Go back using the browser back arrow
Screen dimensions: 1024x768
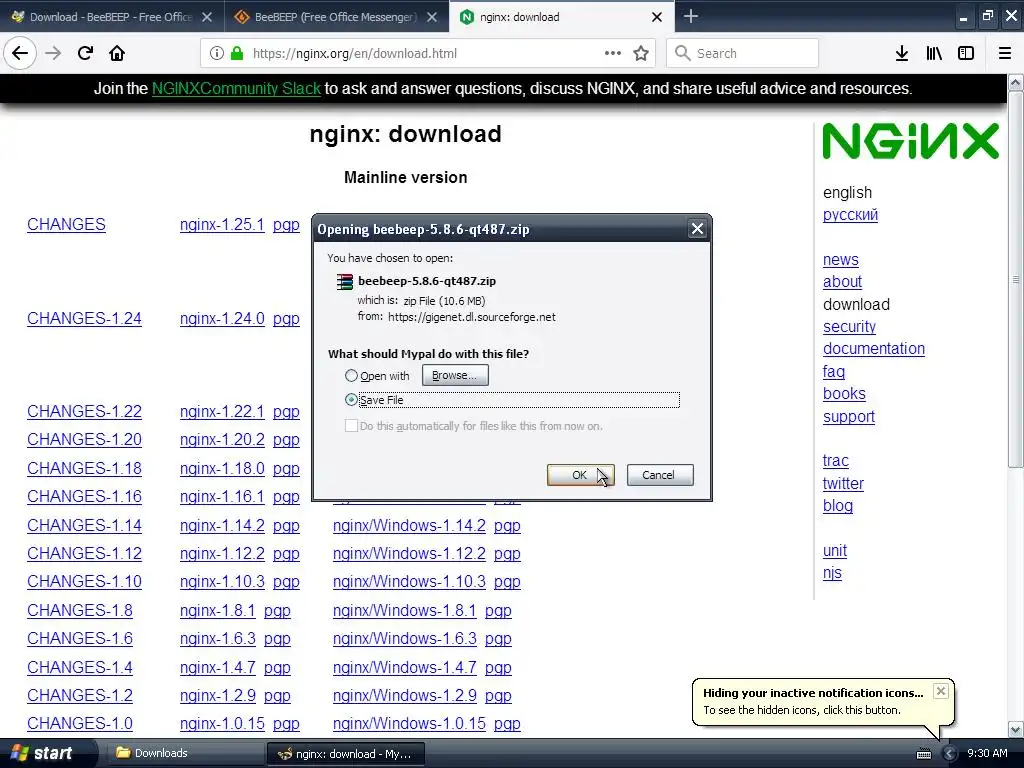(20, 53)
